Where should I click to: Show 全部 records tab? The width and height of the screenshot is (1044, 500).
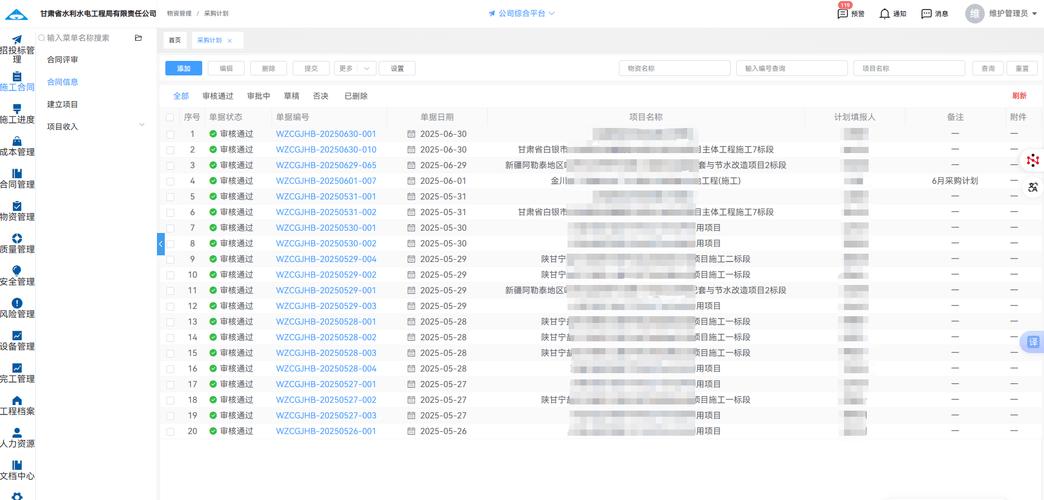click(x=181, y=96)
